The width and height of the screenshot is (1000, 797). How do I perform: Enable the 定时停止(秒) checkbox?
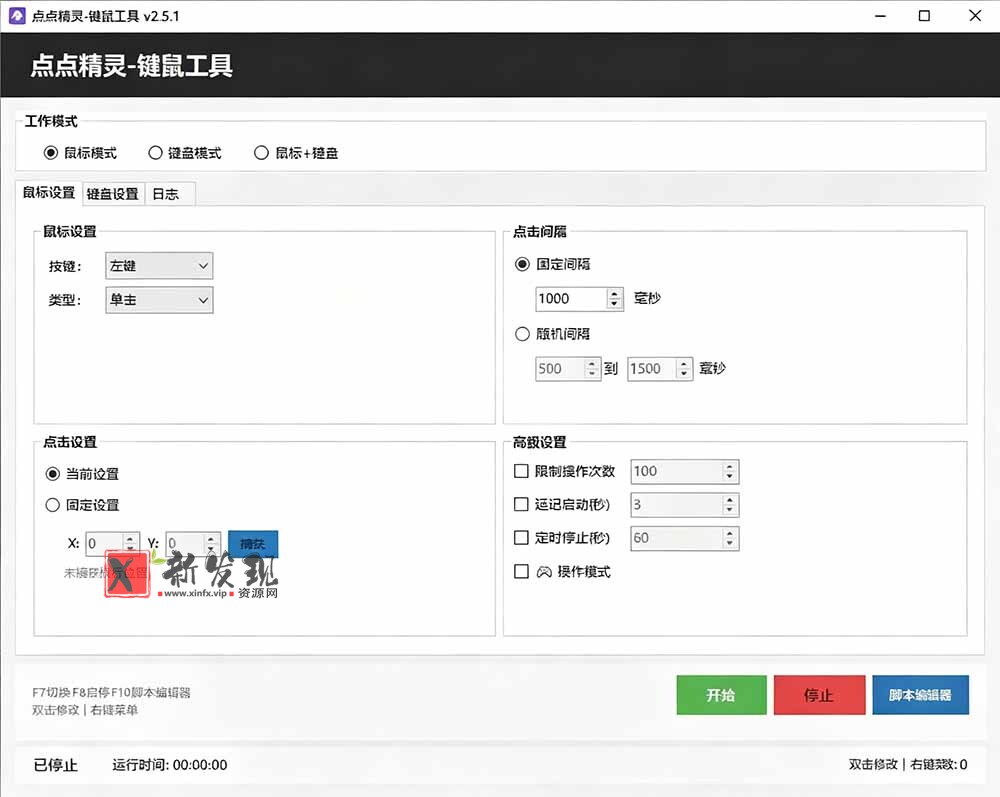[x=521, y=537]
